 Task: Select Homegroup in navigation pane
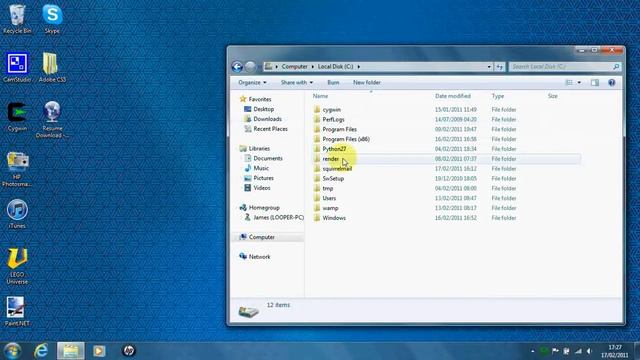pos(264,208)
